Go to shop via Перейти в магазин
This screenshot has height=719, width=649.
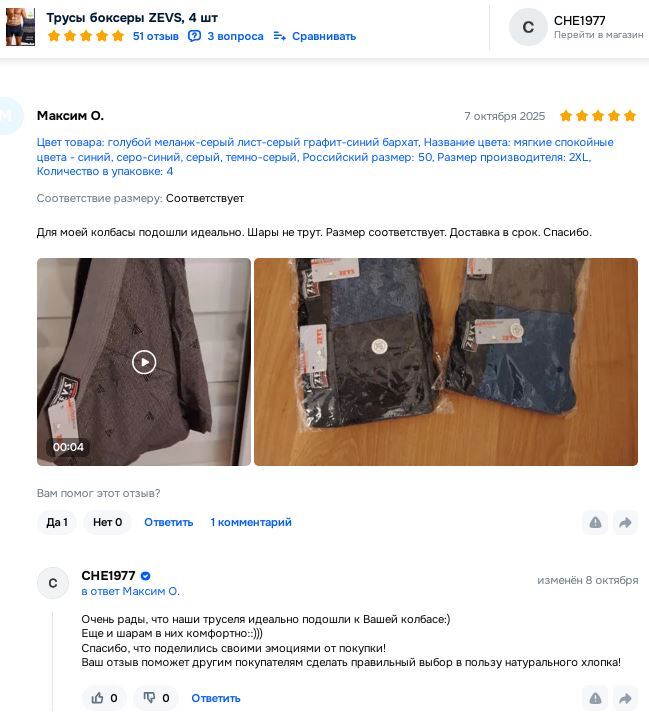coord(598,35)
